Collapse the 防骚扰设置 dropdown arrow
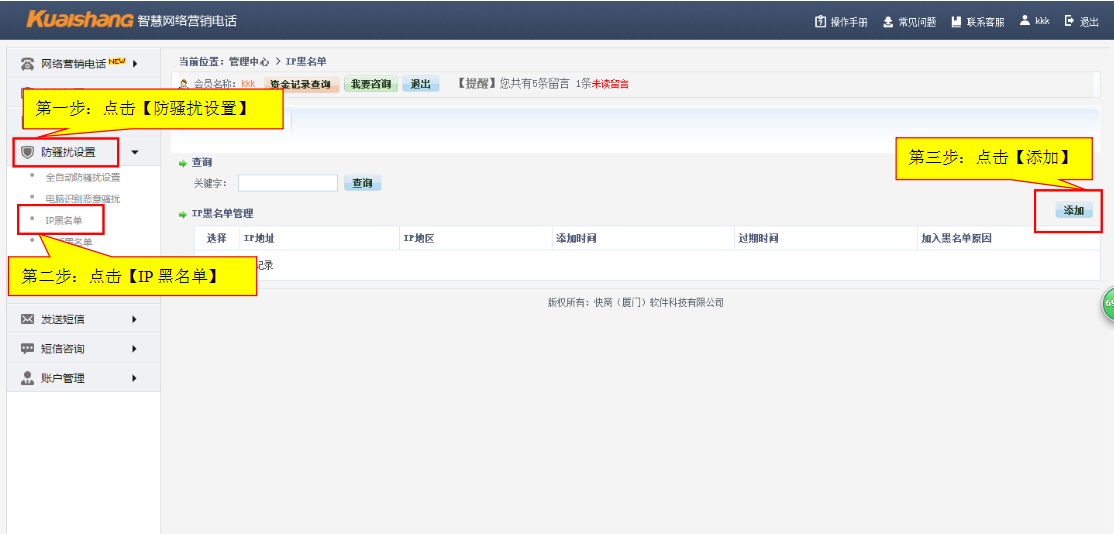This screenshot has width=1114, height=534. [135, 152]
